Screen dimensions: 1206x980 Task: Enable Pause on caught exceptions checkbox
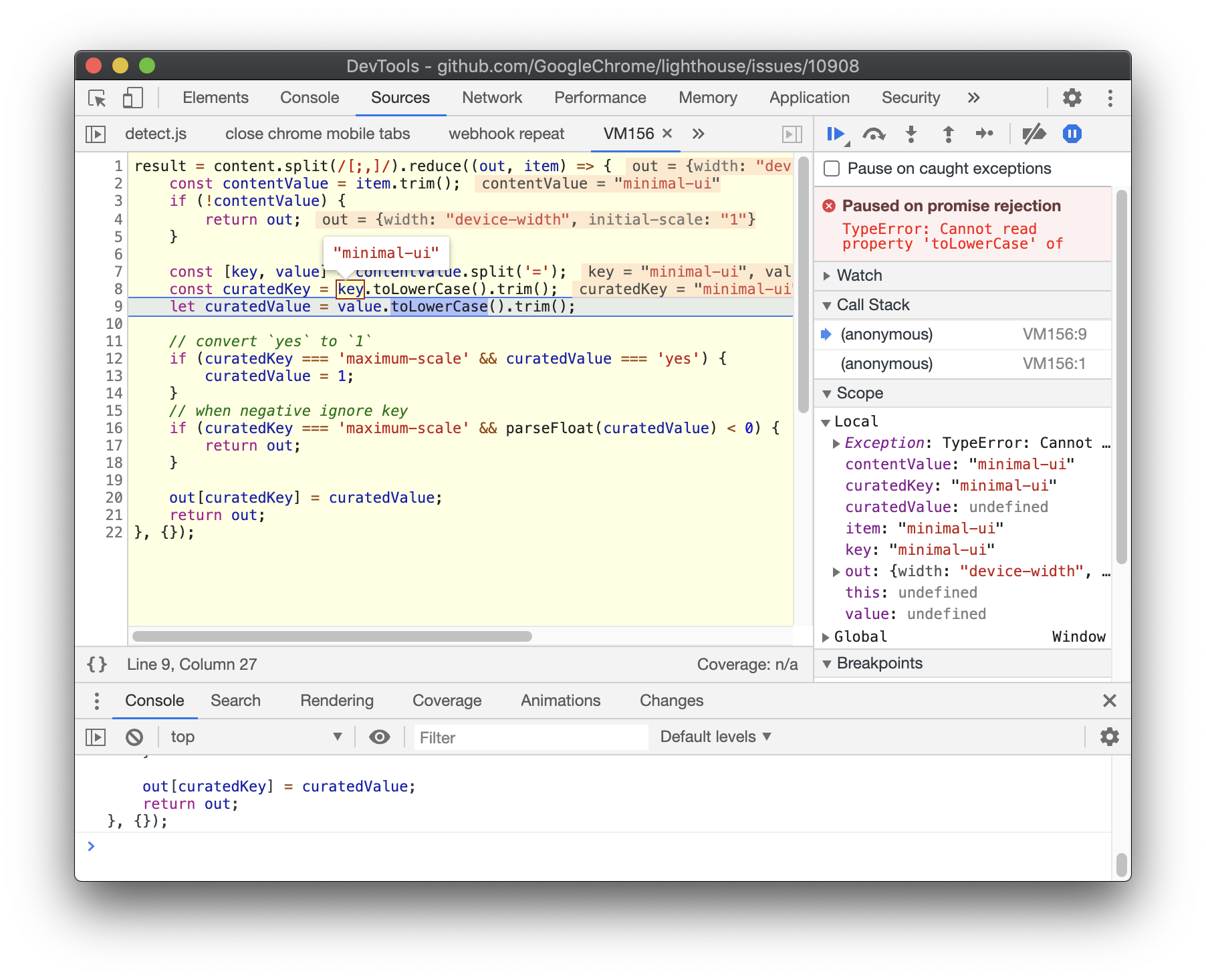tap(832, 168)
